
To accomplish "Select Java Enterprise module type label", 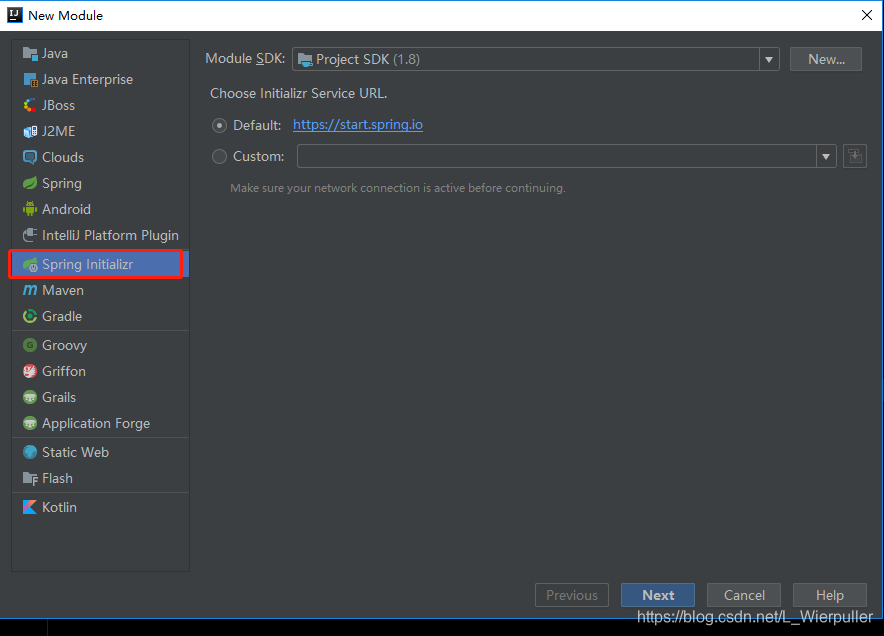I will point(87,80).
